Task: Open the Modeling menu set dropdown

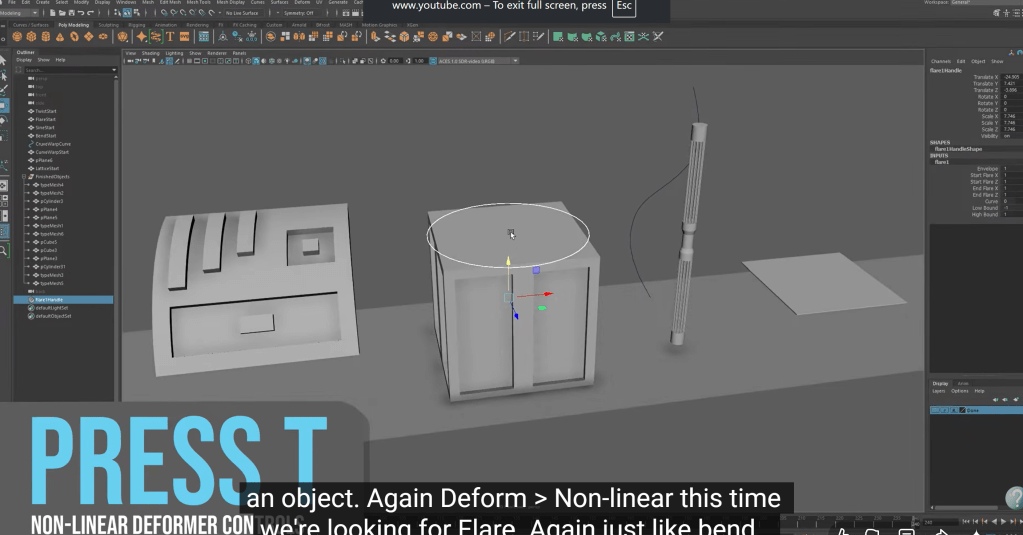Action: point(20,12)
